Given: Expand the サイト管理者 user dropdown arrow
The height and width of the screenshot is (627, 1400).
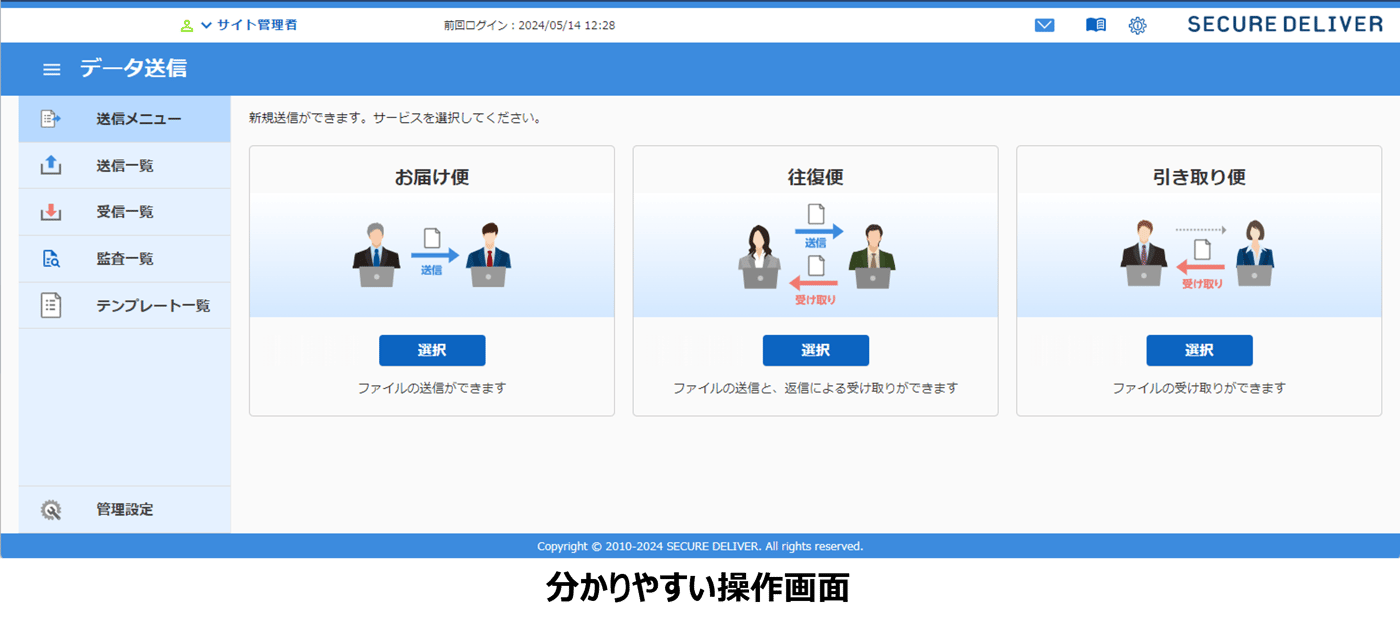Looking at the screenshot, I should pos(207,25).
